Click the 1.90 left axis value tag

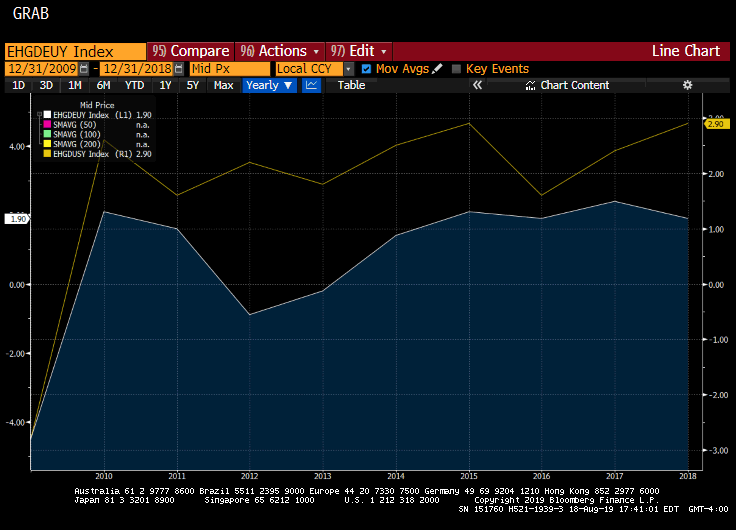(18, 219)
